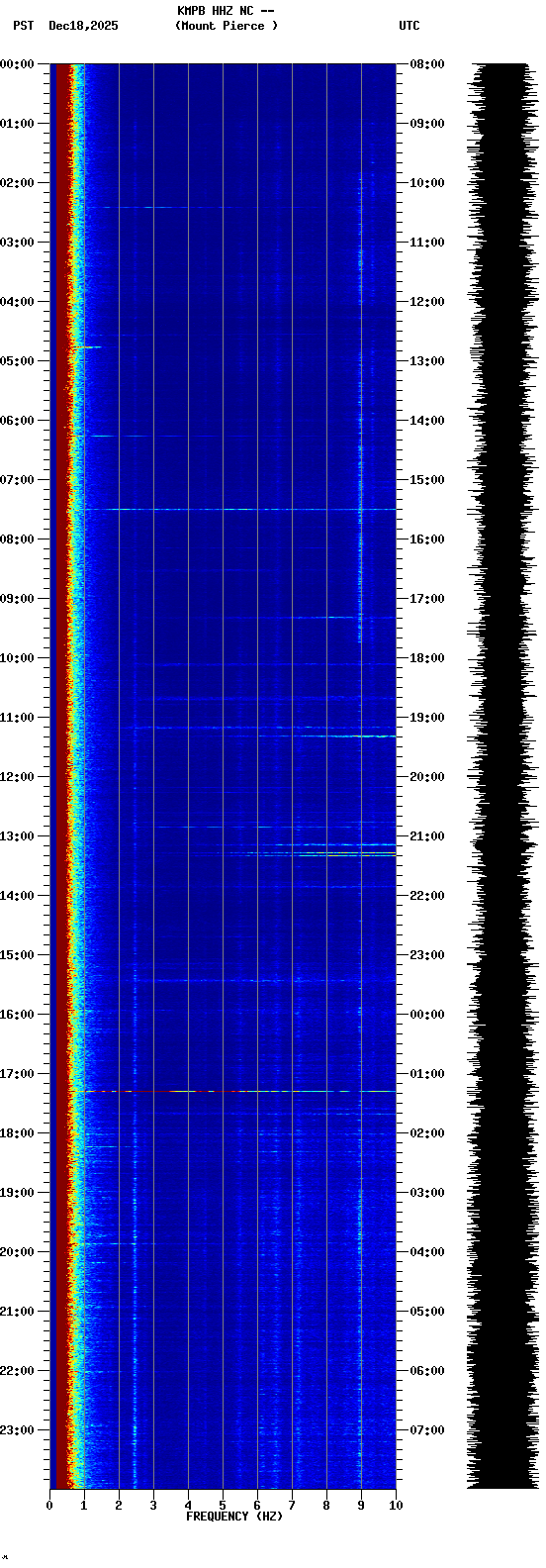Click the '(Mount Pierce )' subtitle

coord(227,26)
